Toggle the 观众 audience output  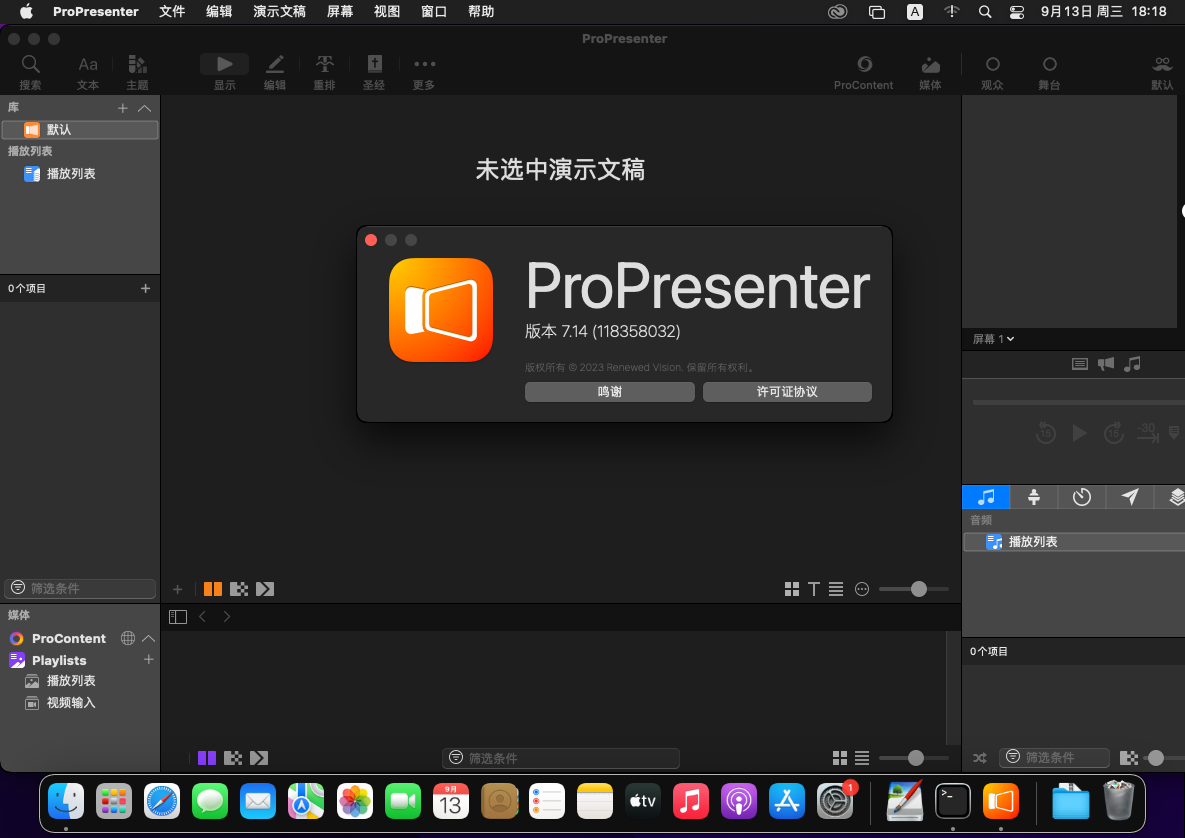[x=992, y=72]
